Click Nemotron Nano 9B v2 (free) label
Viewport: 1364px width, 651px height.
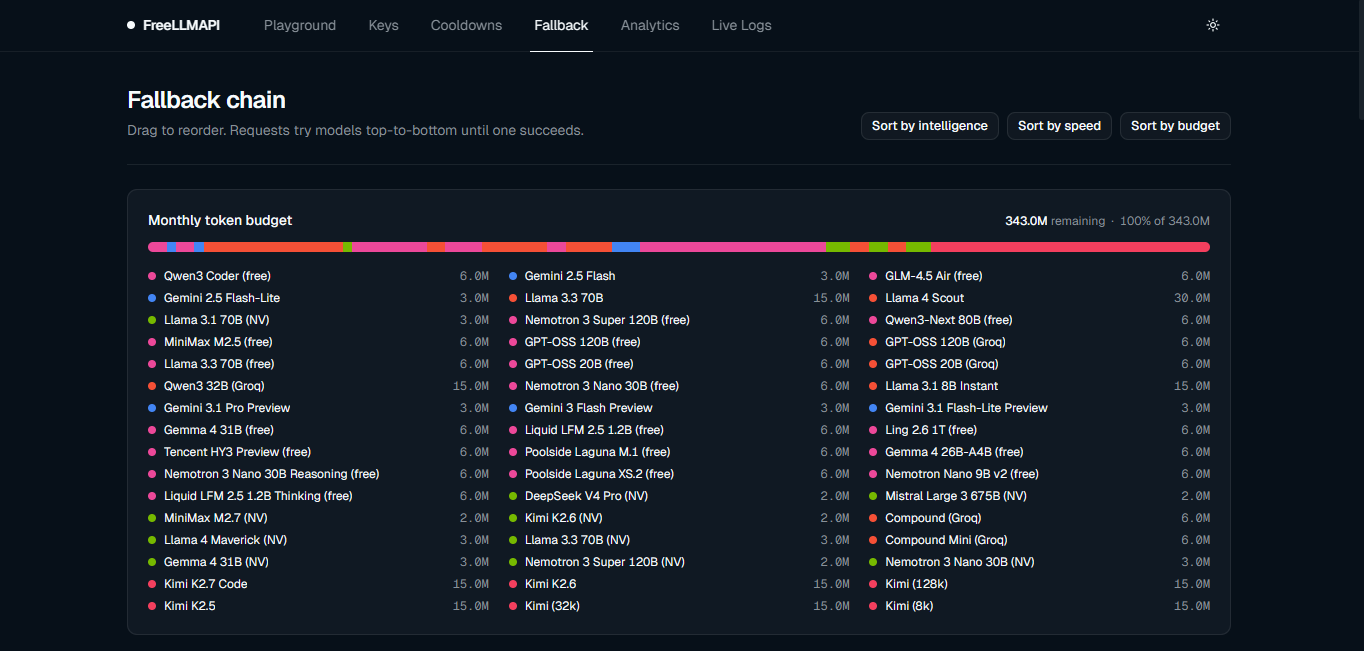pyautogui.click(x=962, y=474)
